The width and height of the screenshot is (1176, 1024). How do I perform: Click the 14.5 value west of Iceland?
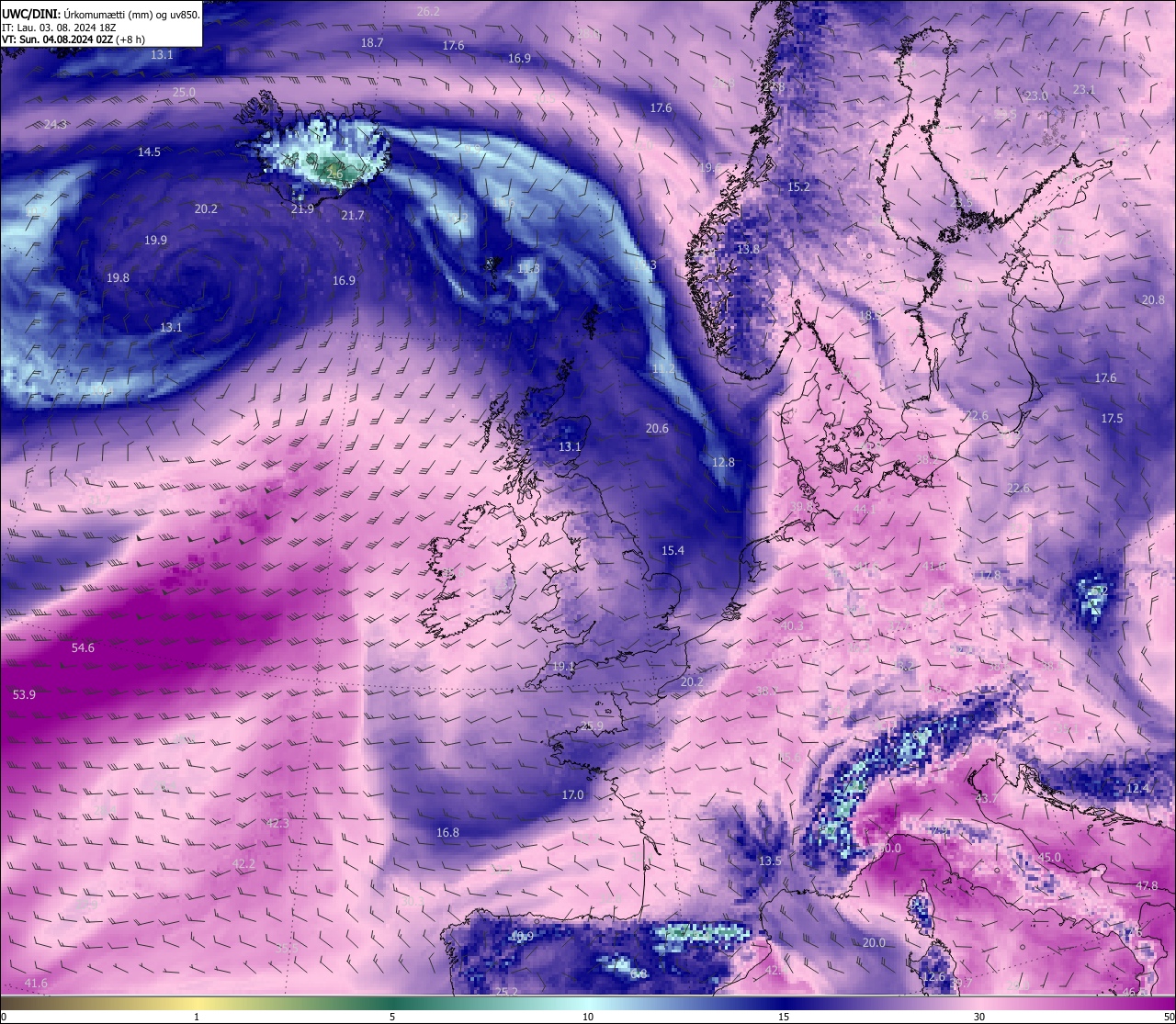(x=149, y=152)
